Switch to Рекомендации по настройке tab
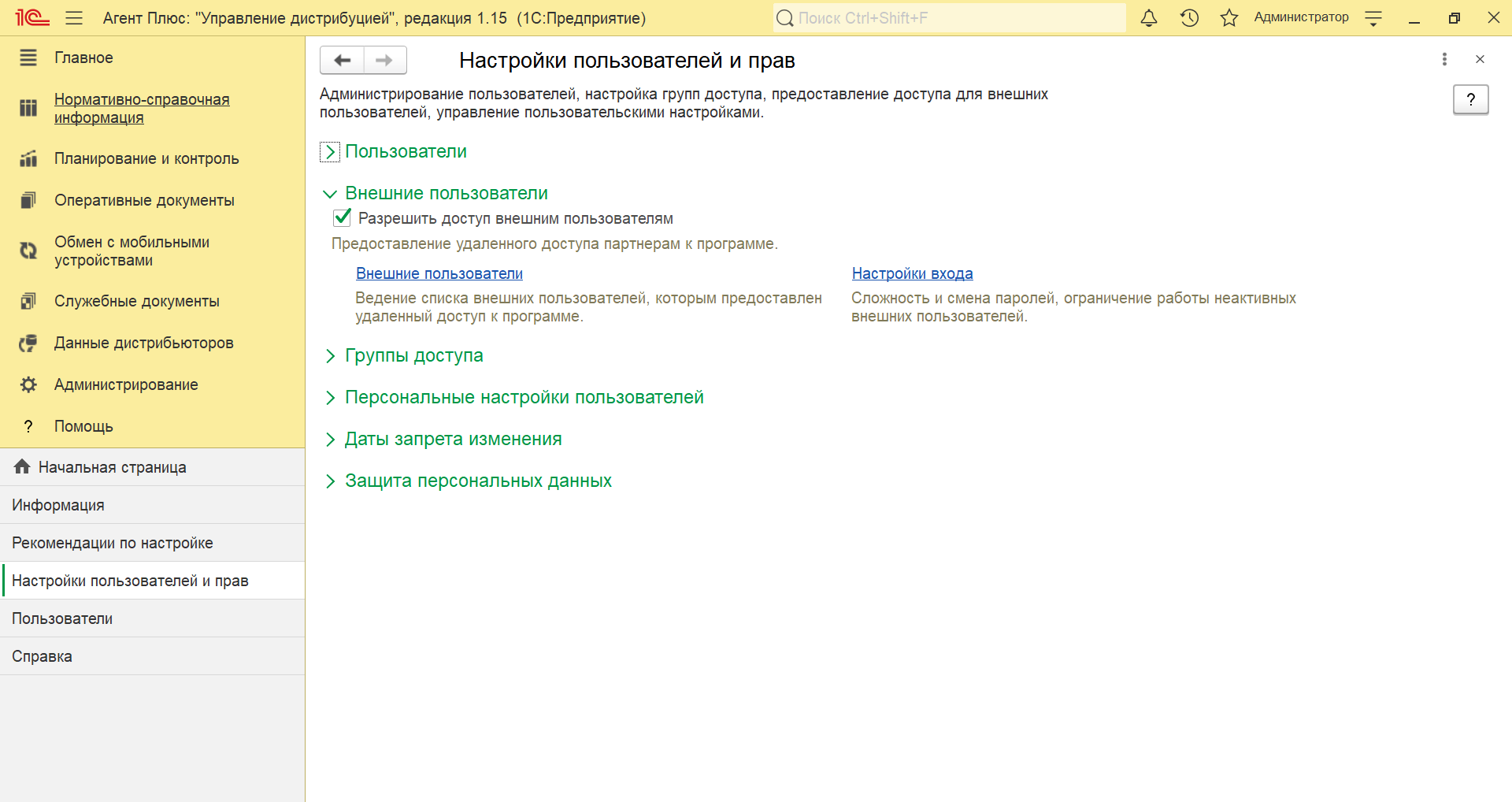This screenshot has width=1512, height=802. 152,543
